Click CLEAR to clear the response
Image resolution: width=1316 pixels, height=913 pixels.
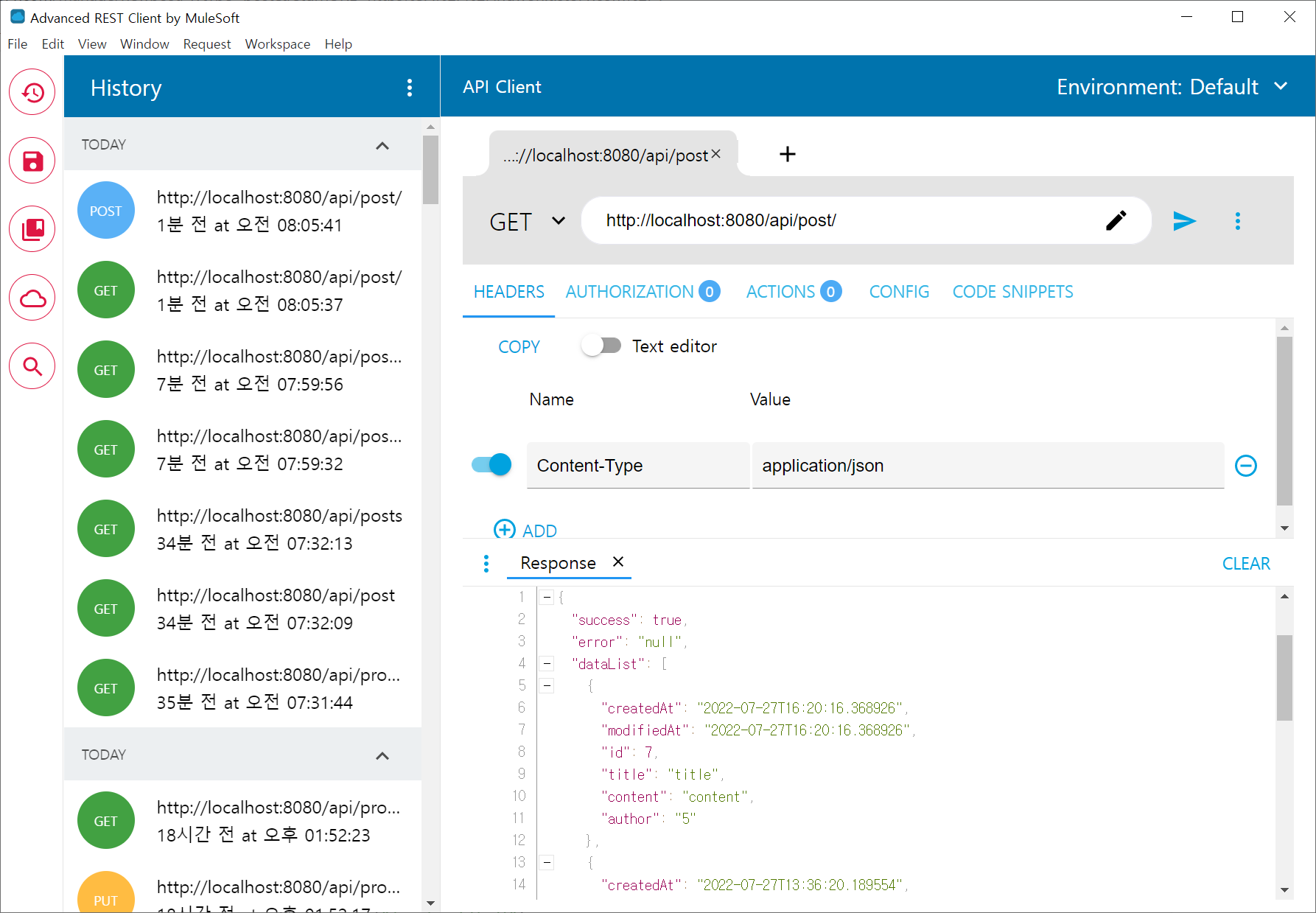pyautogui.click(x=1246, y=564)
